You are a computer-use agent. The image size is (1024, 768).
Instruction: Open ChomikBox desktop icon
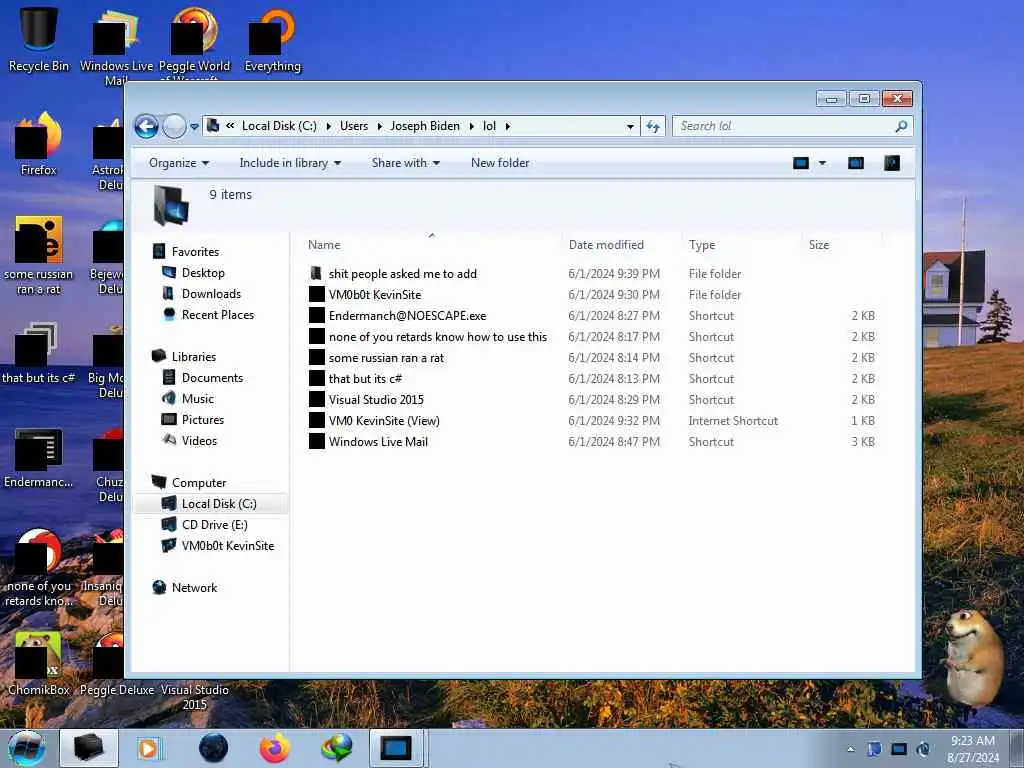(x=39, y=663)
